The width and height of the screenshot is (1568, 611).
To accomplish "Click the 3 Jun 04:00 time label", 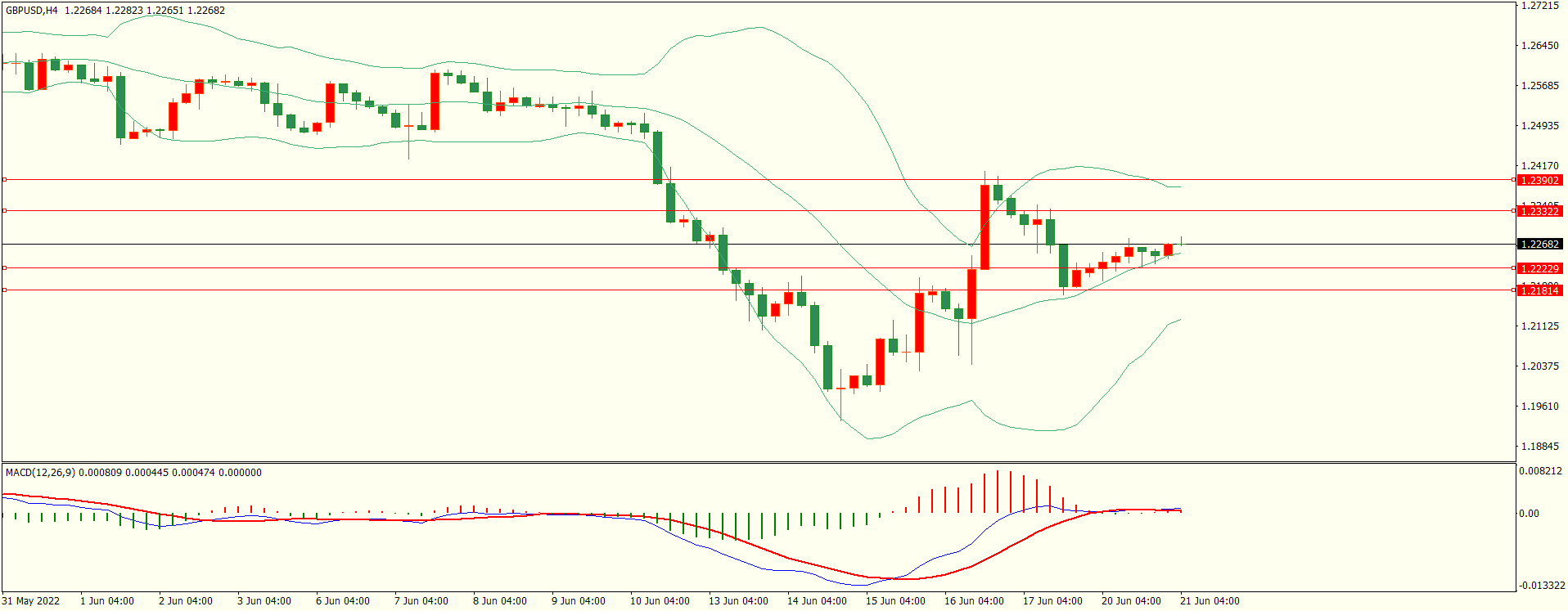I will tap(264, 601).
